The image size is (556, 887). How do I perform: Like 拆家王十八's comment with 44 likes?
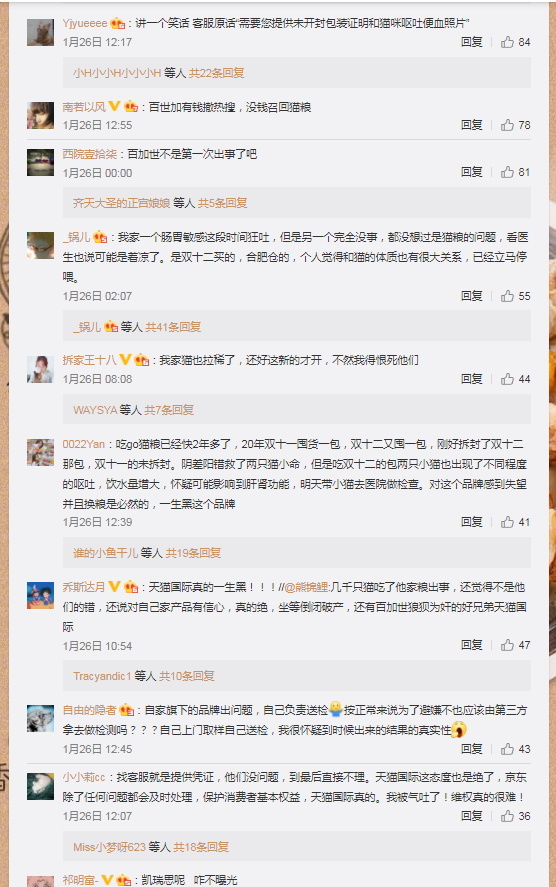tap(507, 379)
